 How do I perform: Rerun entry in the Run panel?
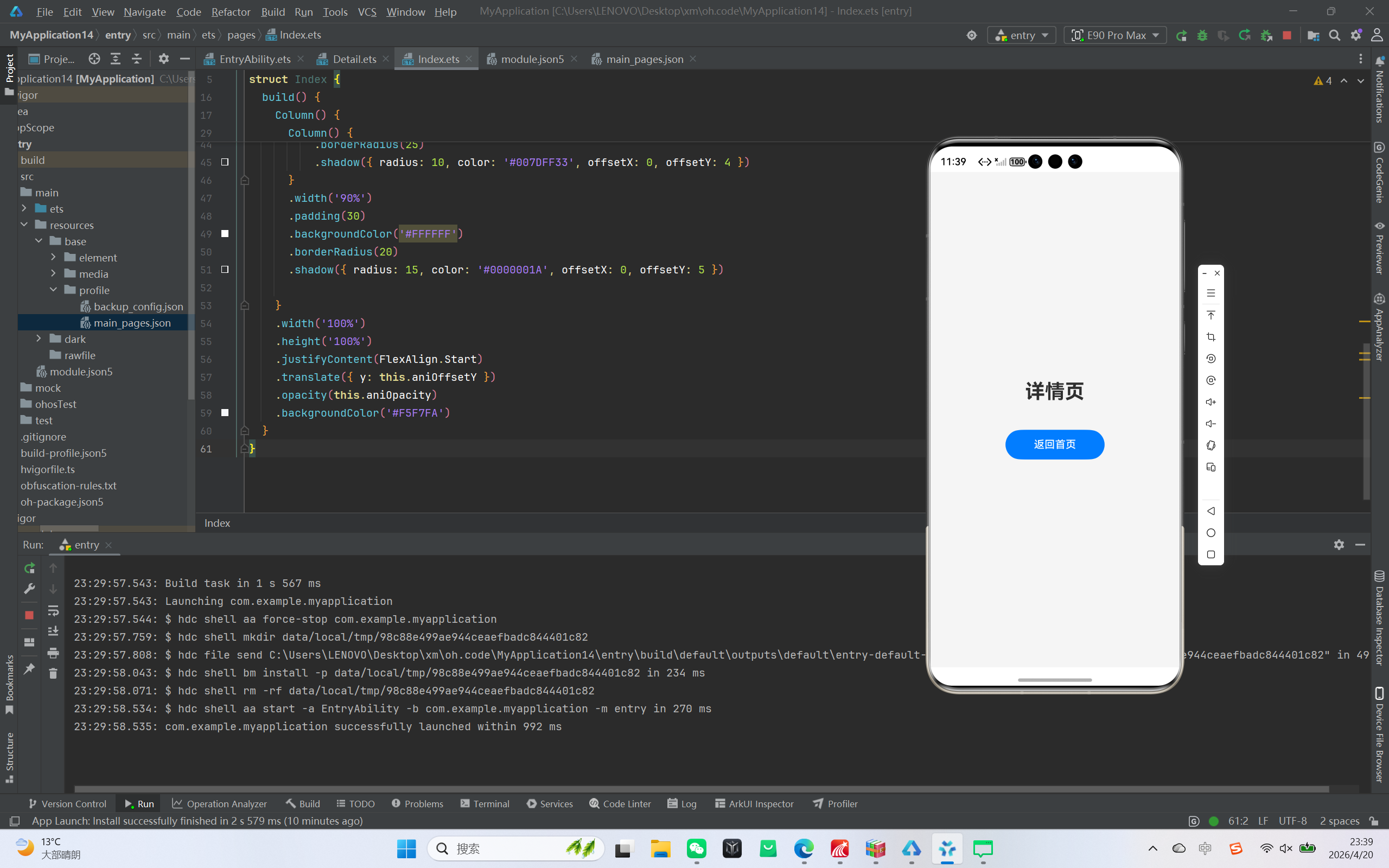point(29,568)
